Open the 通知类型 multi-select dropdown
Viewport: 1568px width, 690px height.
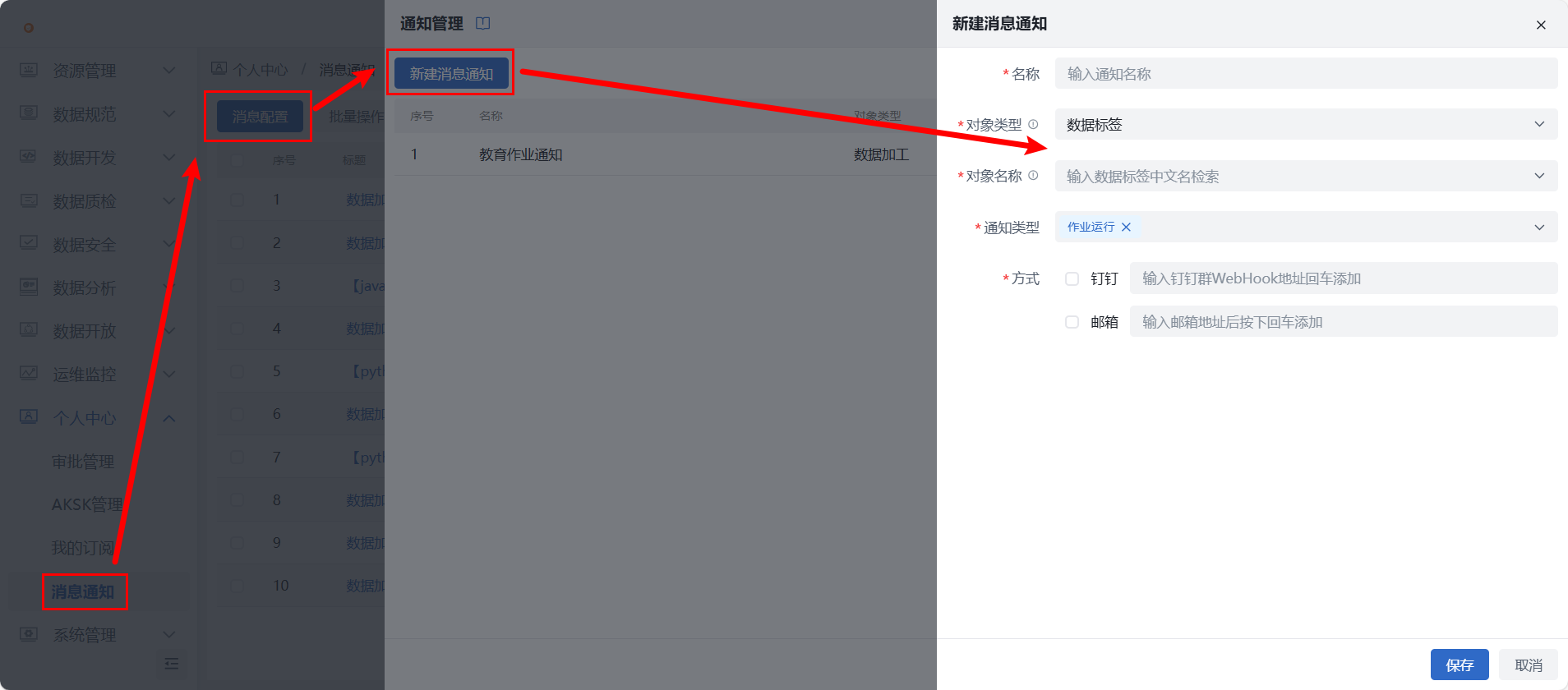coord(1306,227)
